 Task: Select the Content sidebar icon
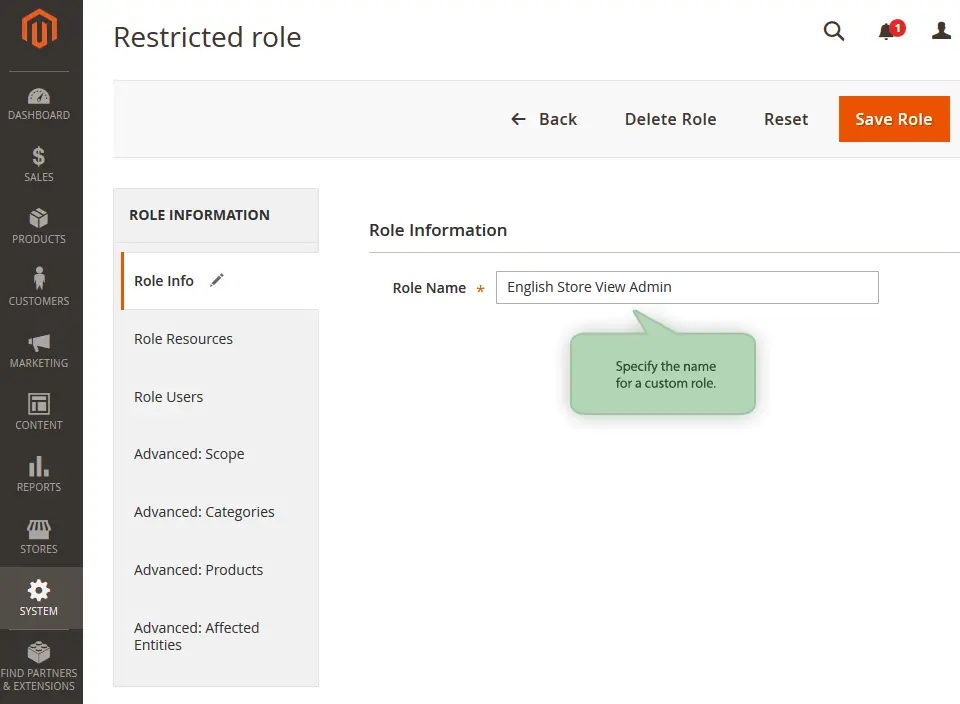pos(39,411)
